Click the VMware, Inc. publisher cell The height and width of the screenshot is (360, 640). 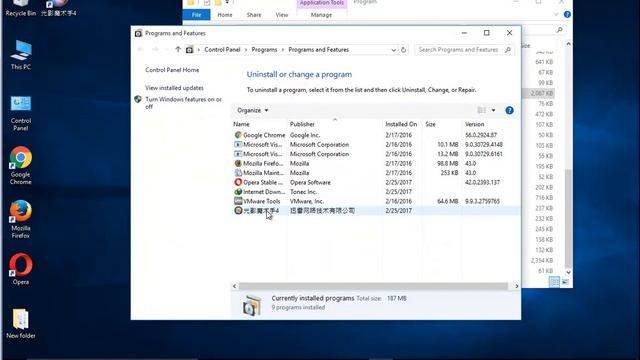(x=307, y=201)
